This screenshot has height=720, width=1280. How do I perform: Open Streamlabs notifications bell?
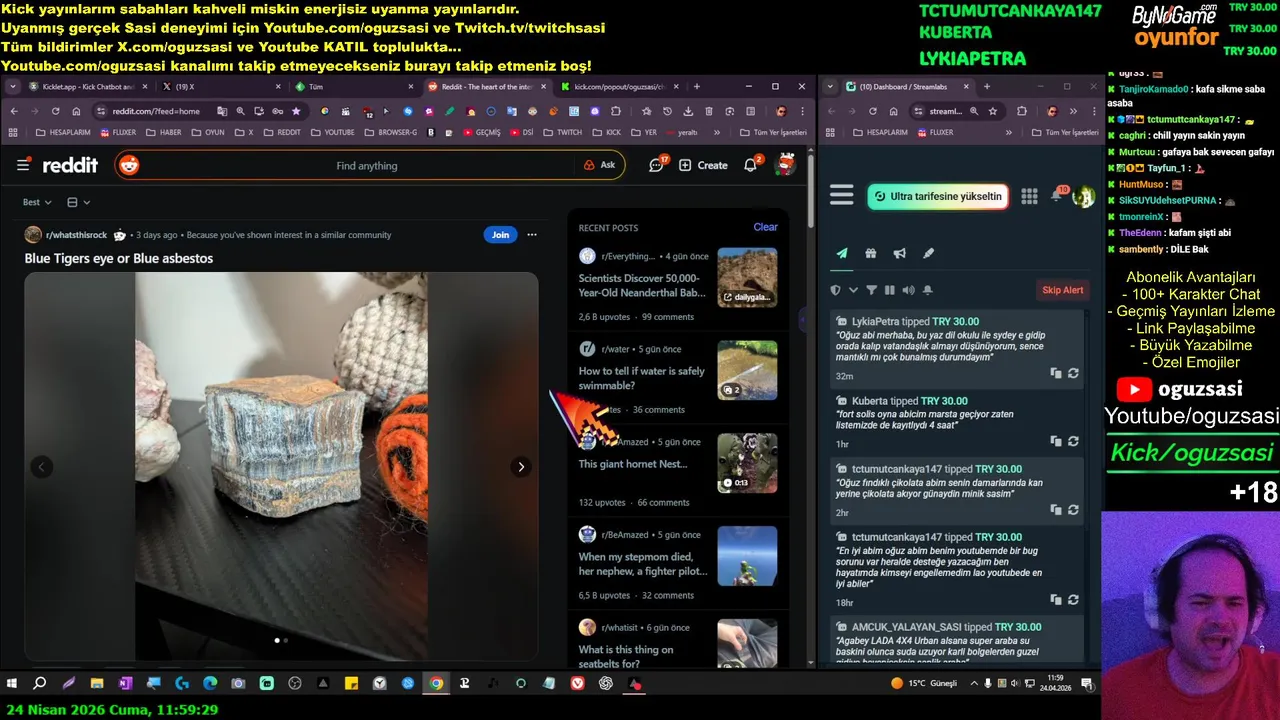click(x=1057, y=195)
